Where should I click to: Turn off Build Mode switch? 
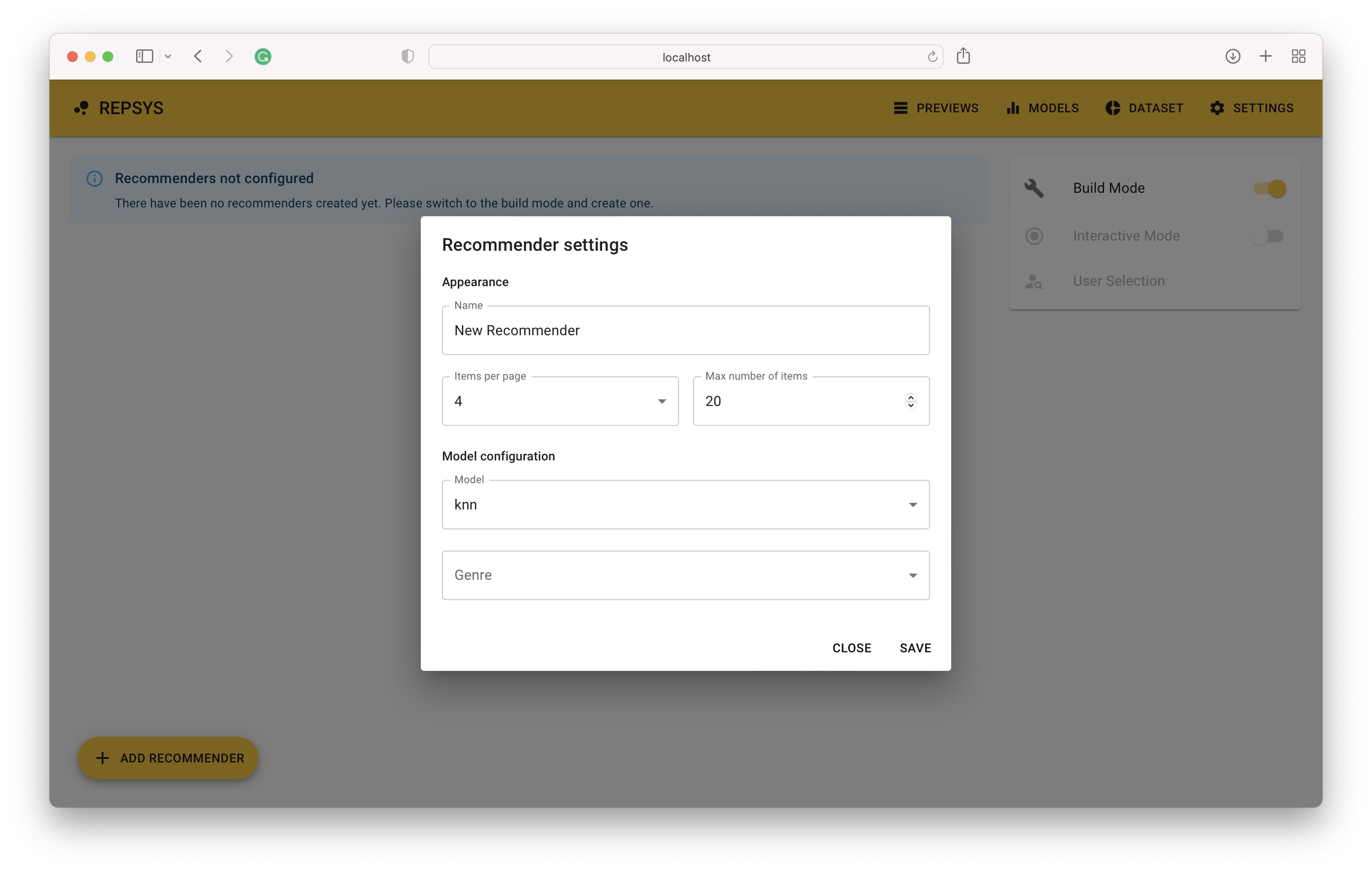1269,188
